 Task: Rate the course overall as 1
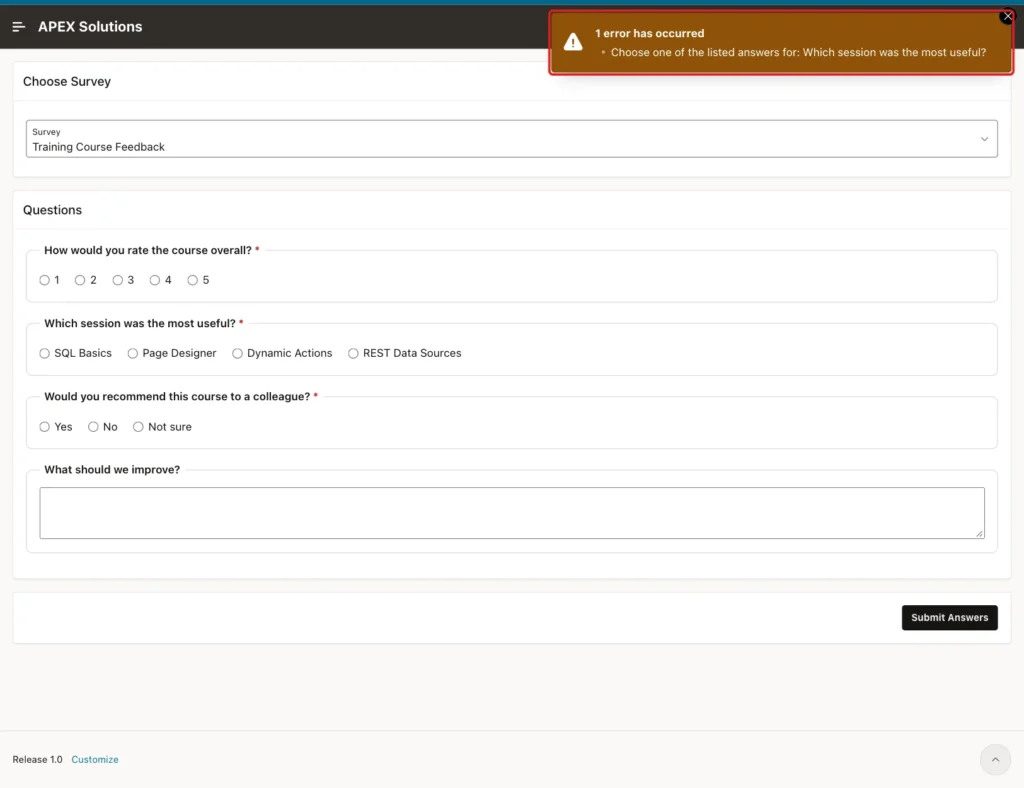(x=44, y=280)
